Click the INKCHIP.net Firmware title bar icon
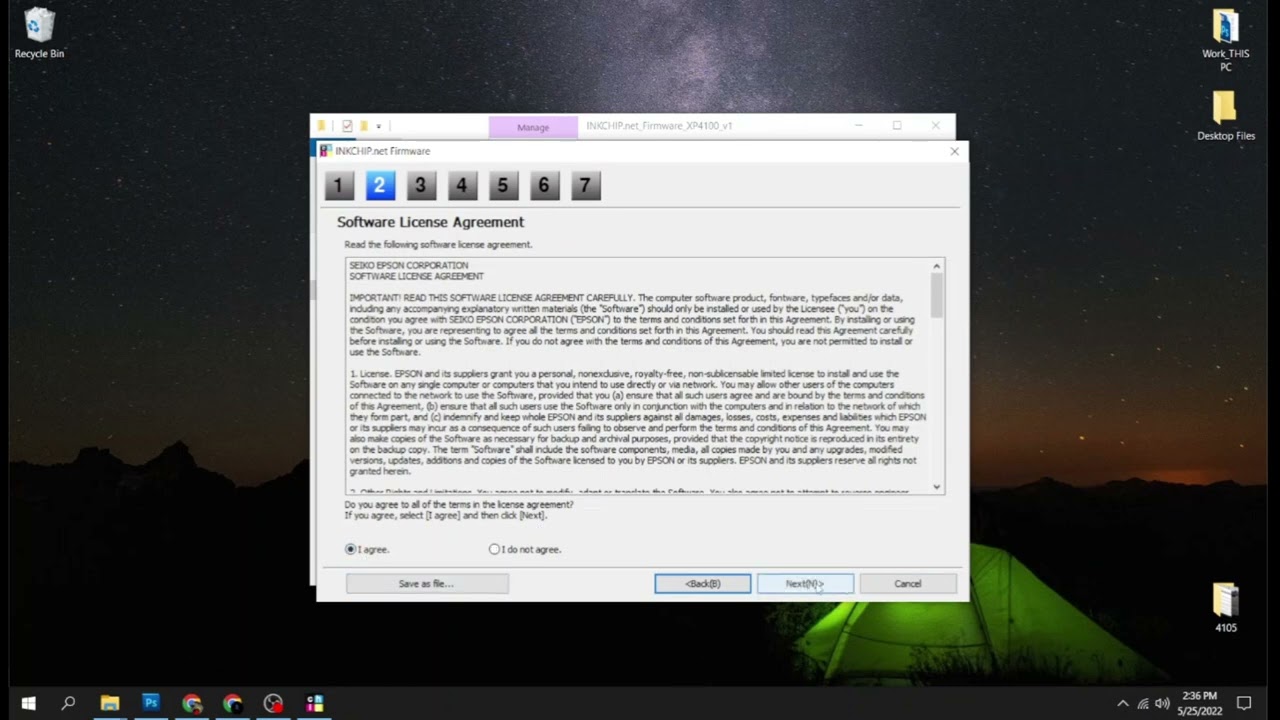The width and height of the screenshot is (1280, 720). [x=326, y=151]
